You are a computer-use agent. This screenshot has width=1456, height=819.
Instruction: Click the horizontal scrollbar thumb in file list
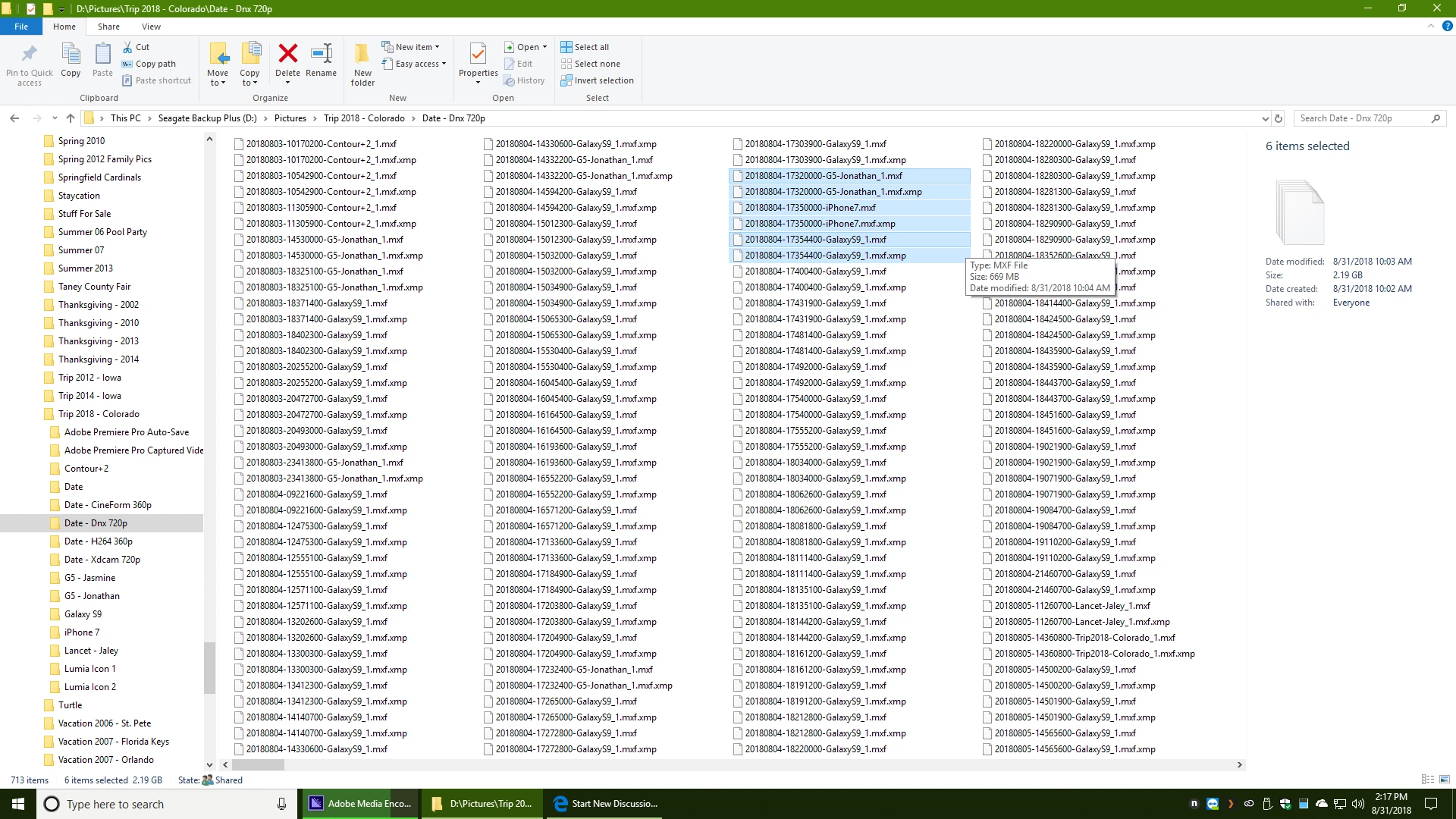point(258,765)
